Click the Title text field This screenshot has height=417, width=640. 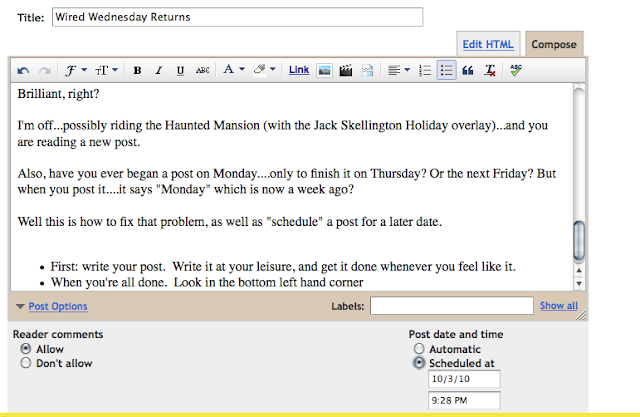click(238, 17)
